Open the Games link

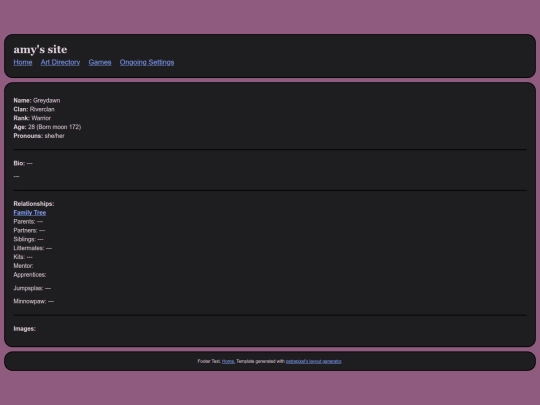click(100, 62)
